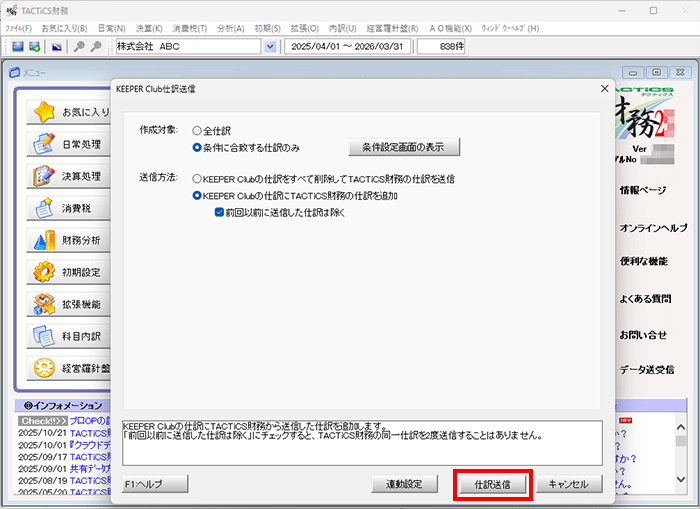Uncheck 前回以前に送信した仕訳は除く checkbox
This screenshot has width=700, height=509.
point(220,212)
